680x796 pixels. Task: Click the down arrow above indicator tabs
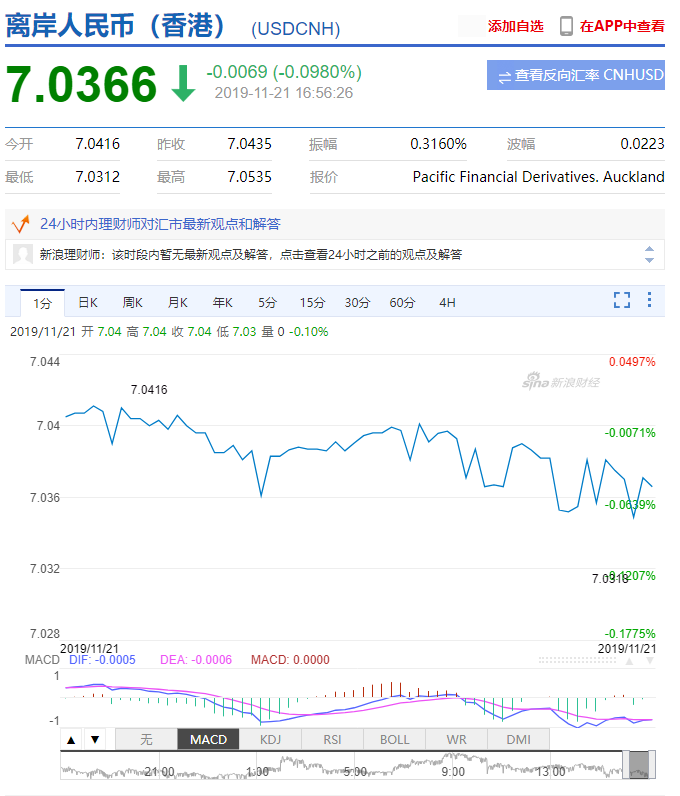(94, 740)
